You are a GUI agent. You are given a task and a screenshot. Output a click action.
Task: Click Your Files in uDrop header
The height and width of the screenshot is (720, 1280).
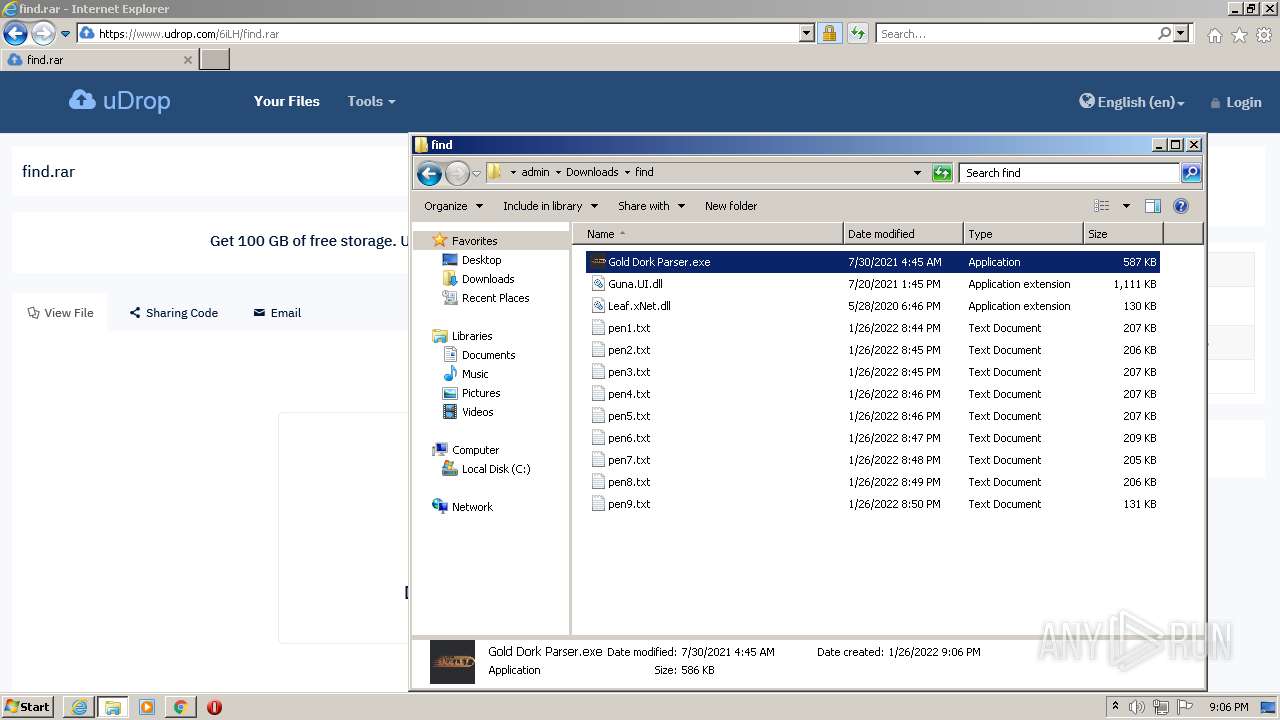click(287, 101)
